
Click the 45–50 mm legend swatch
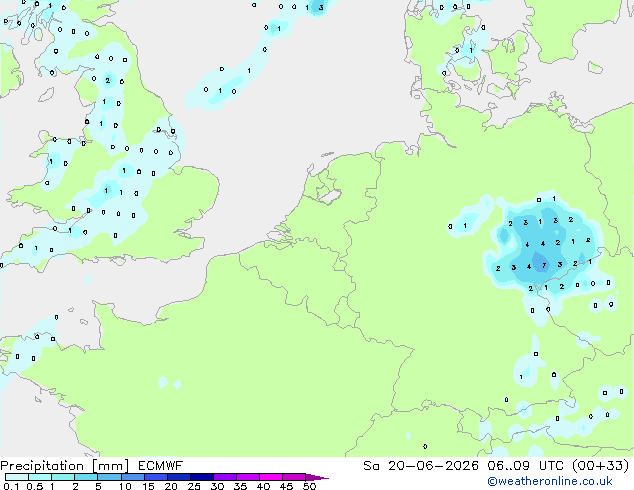point(294,477)
